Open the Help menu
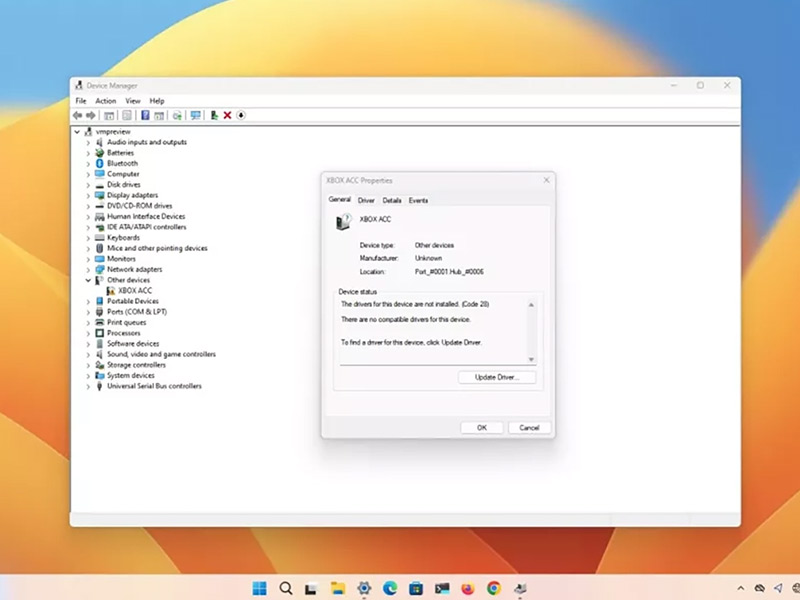The height and width of the screenshot is (600, 800). pyautogui.click(x=157, y=101)
